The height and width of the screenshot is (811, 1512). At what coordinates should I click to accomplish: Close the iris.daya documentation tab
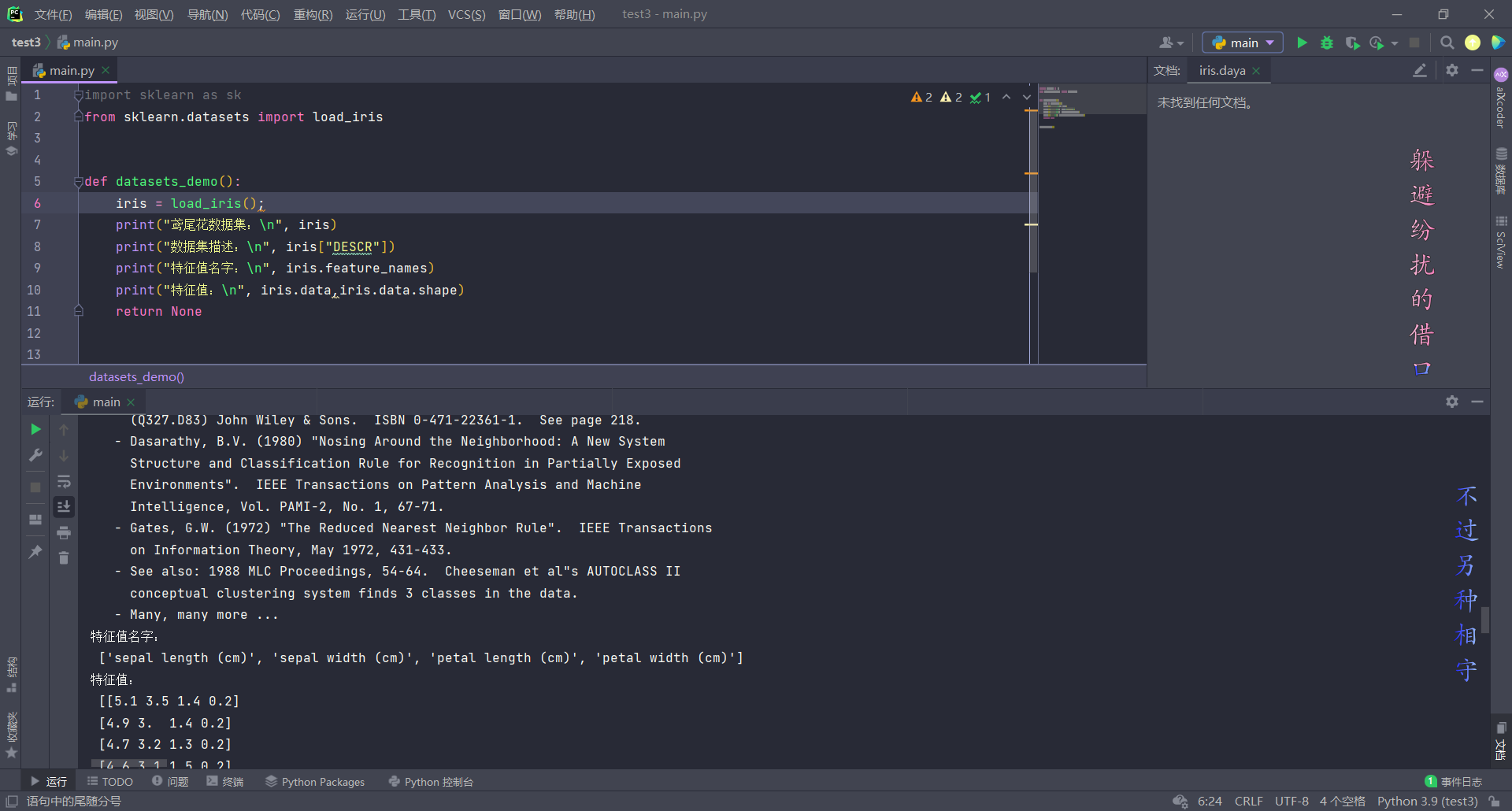1256,71
